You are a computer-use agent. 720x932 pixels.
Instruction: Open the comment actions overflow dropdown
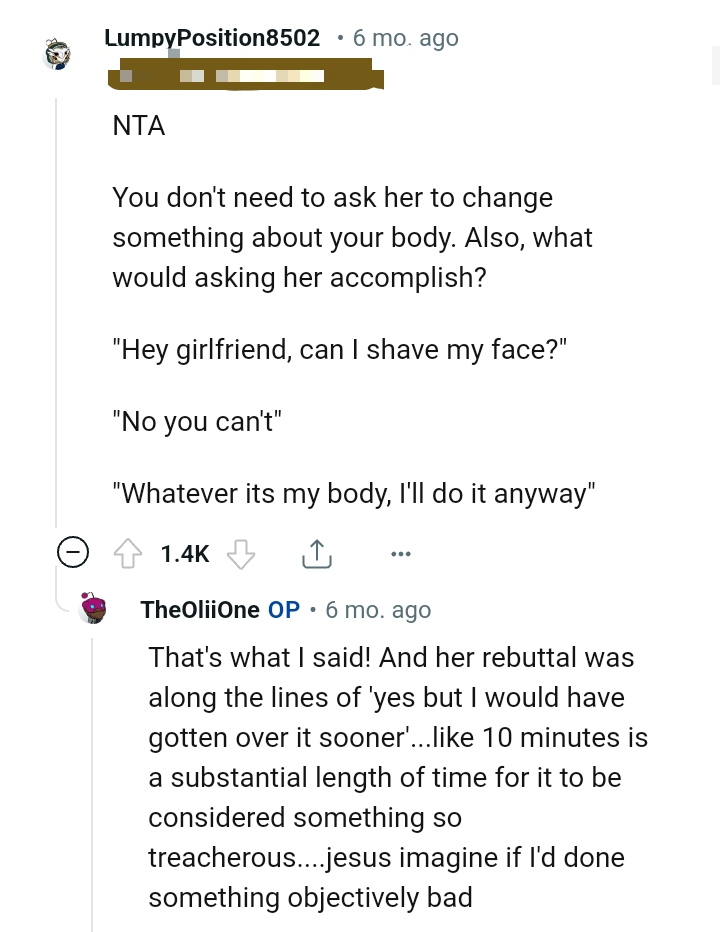click(x=401, y=552)
